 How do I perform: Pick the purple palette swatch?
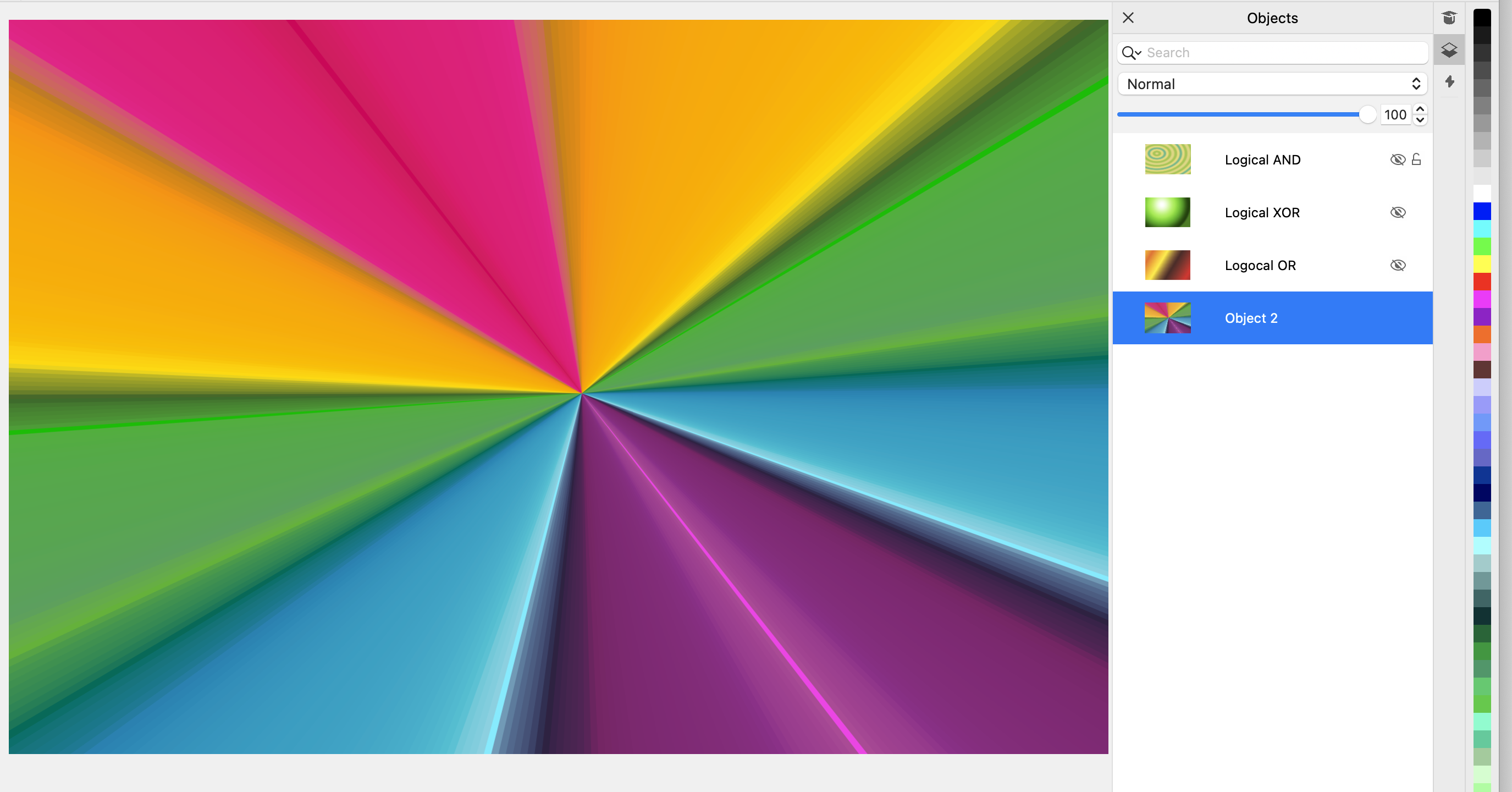1481,317
